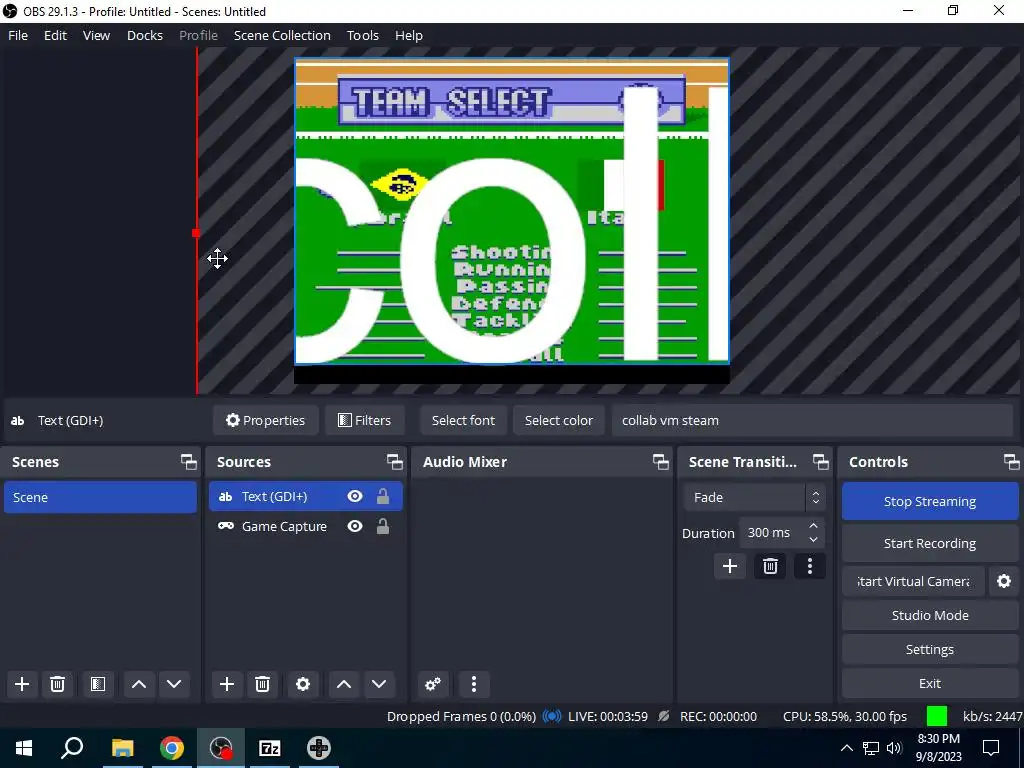Open Audio Mixer three-dot menu

coord(474,684)
